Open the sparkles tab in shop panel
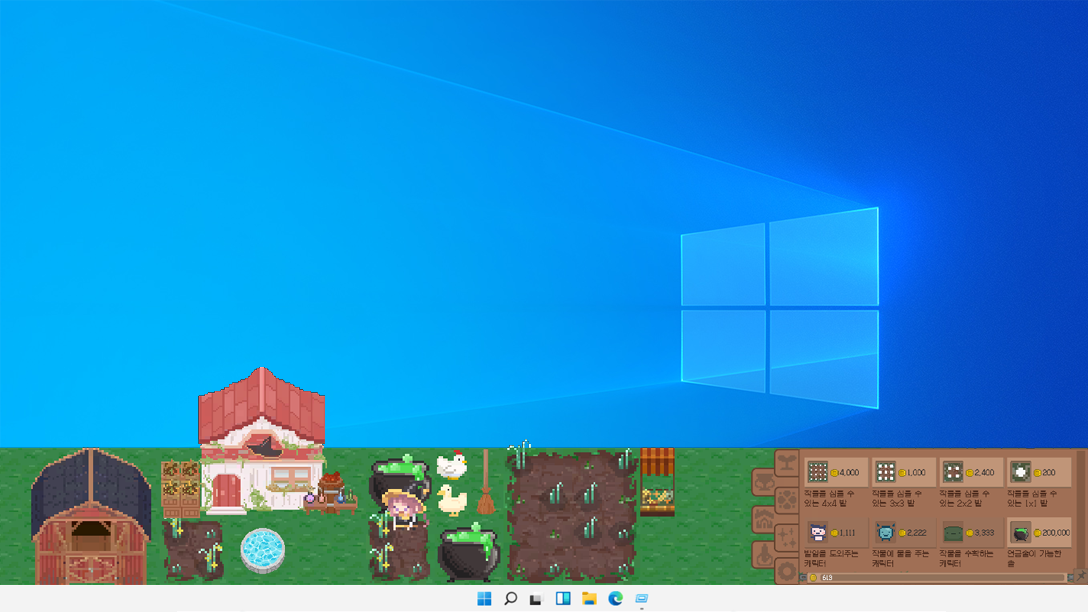 pyautogui.click(x=787, y=536)
